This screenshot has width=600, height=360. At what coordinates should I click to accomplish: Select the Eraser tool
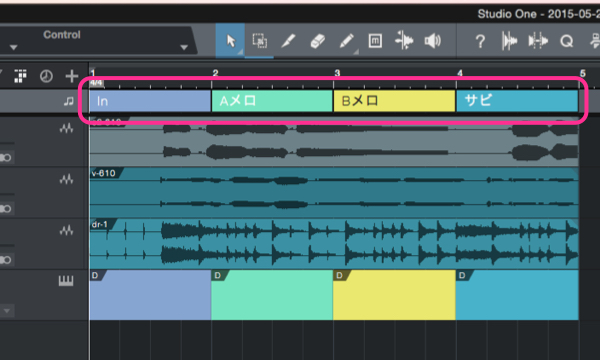click(x=317, y=41)
